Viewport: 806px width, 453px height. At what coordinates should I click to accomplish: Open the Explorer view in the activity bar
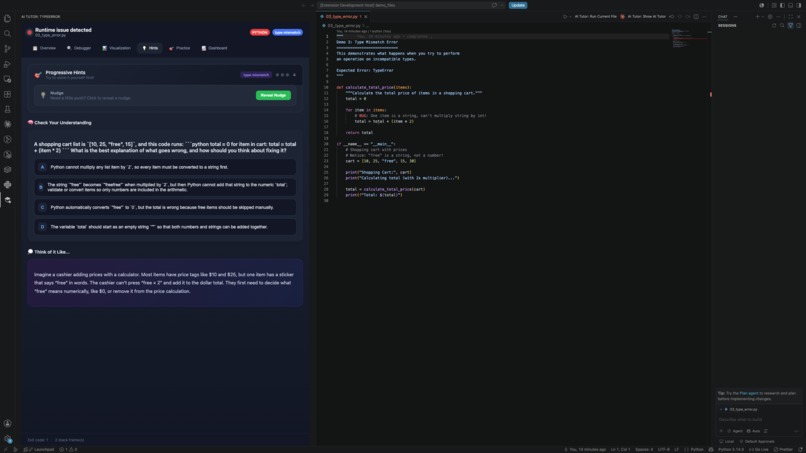pos(7,19)
